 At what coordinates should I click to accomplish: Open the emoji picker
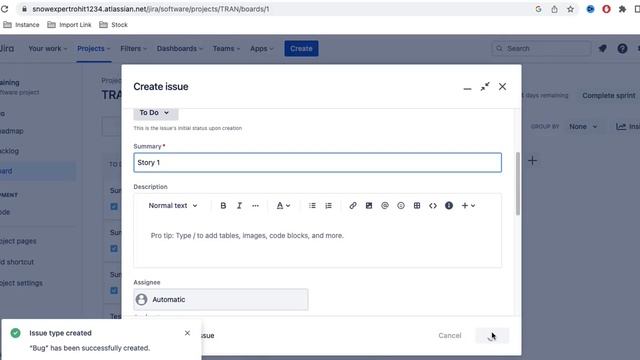coord(401,206)
